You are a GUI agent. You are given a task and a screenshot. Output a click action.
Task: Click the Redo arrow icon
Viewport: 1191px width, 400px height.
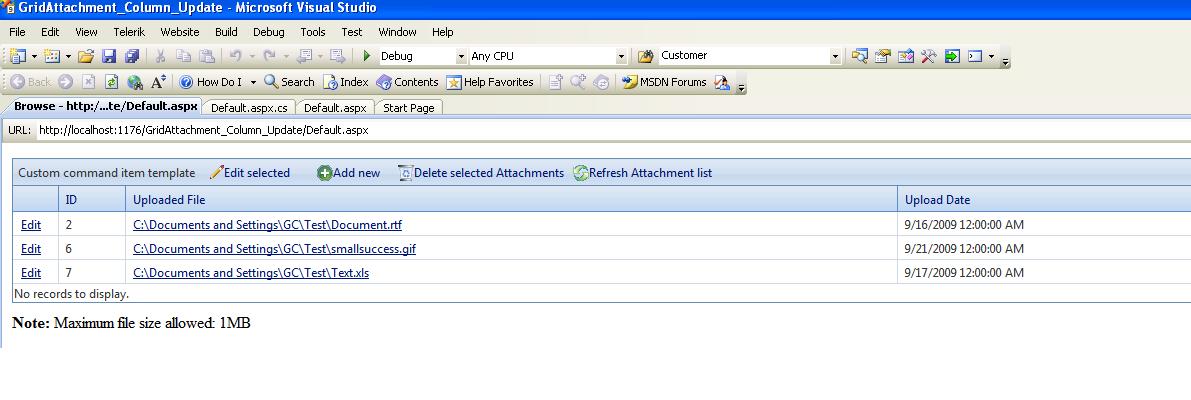pyautogui.click(x=269, y=56)
